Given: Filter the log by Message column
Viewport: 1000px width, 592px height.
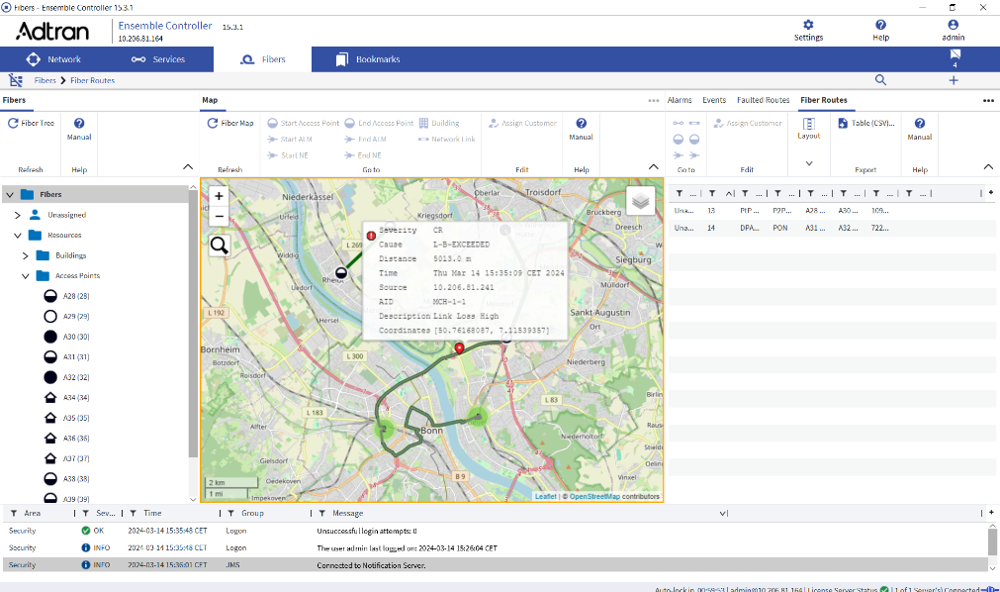Looking at the screenshot, I should pyautogui.click(x=322, y=514).
